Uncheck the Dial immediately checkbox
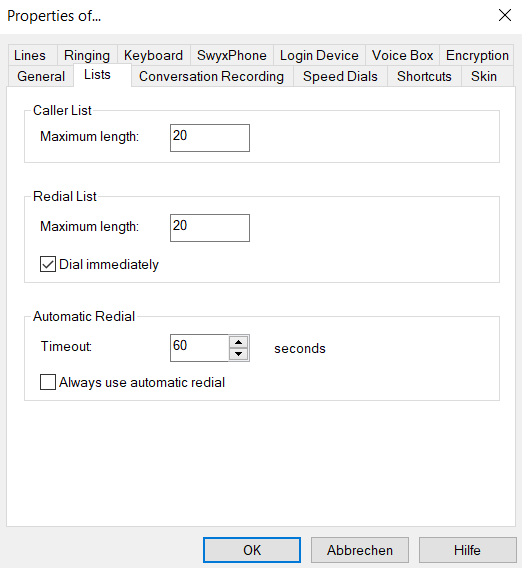This screenshot has height=568, width=522. (48, 264)
